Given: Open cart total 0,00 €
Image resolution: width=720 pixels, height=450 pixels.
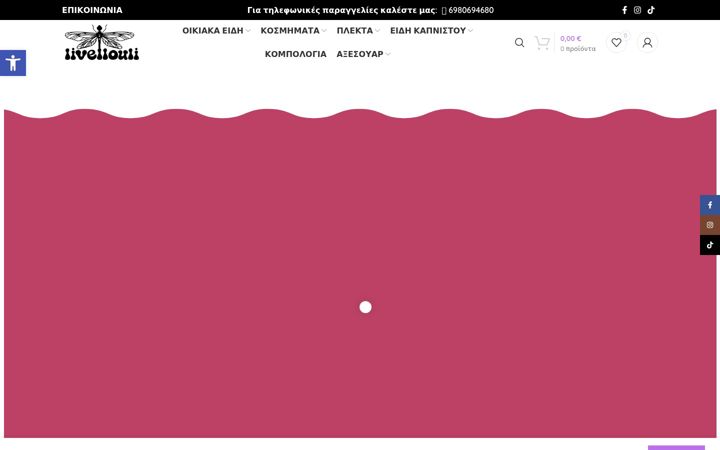Looking at the screenshot, I should (x=571, y=39).
